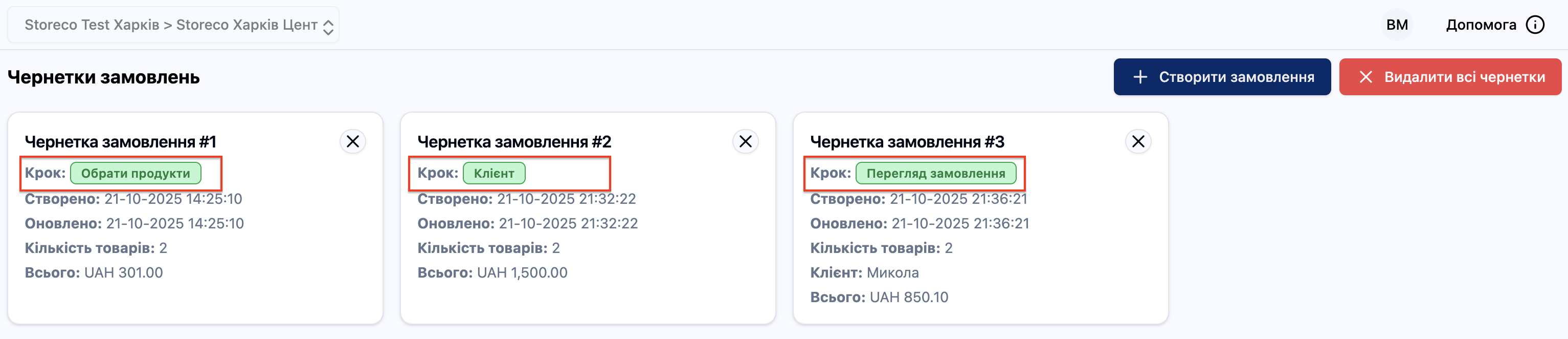
Task: Dismiss Чернетка замовлення #2 with its X icon
Action: click(x=746, y=141)
